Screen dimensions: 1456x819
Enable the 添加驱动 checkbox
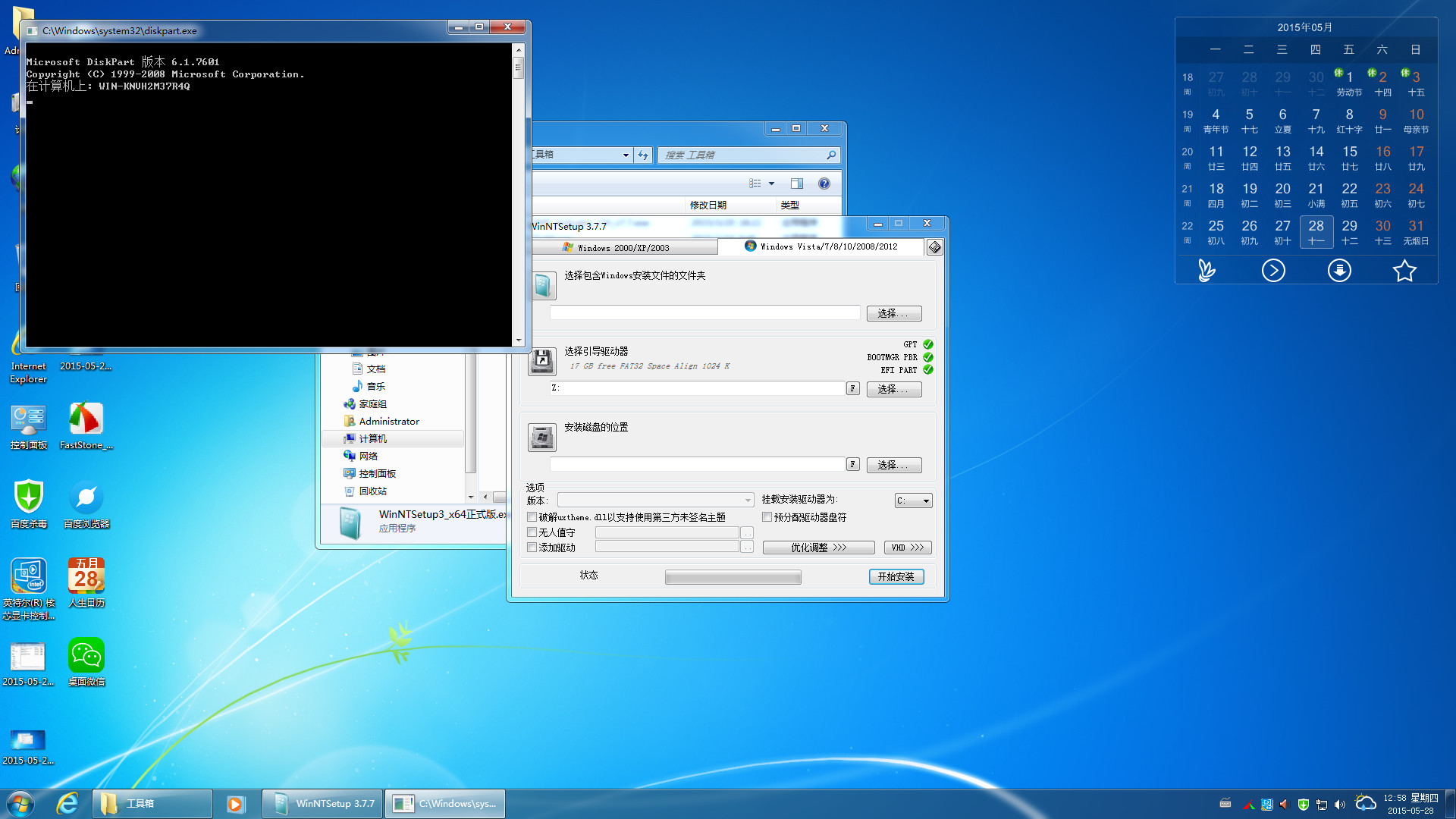tap(532, 548)
